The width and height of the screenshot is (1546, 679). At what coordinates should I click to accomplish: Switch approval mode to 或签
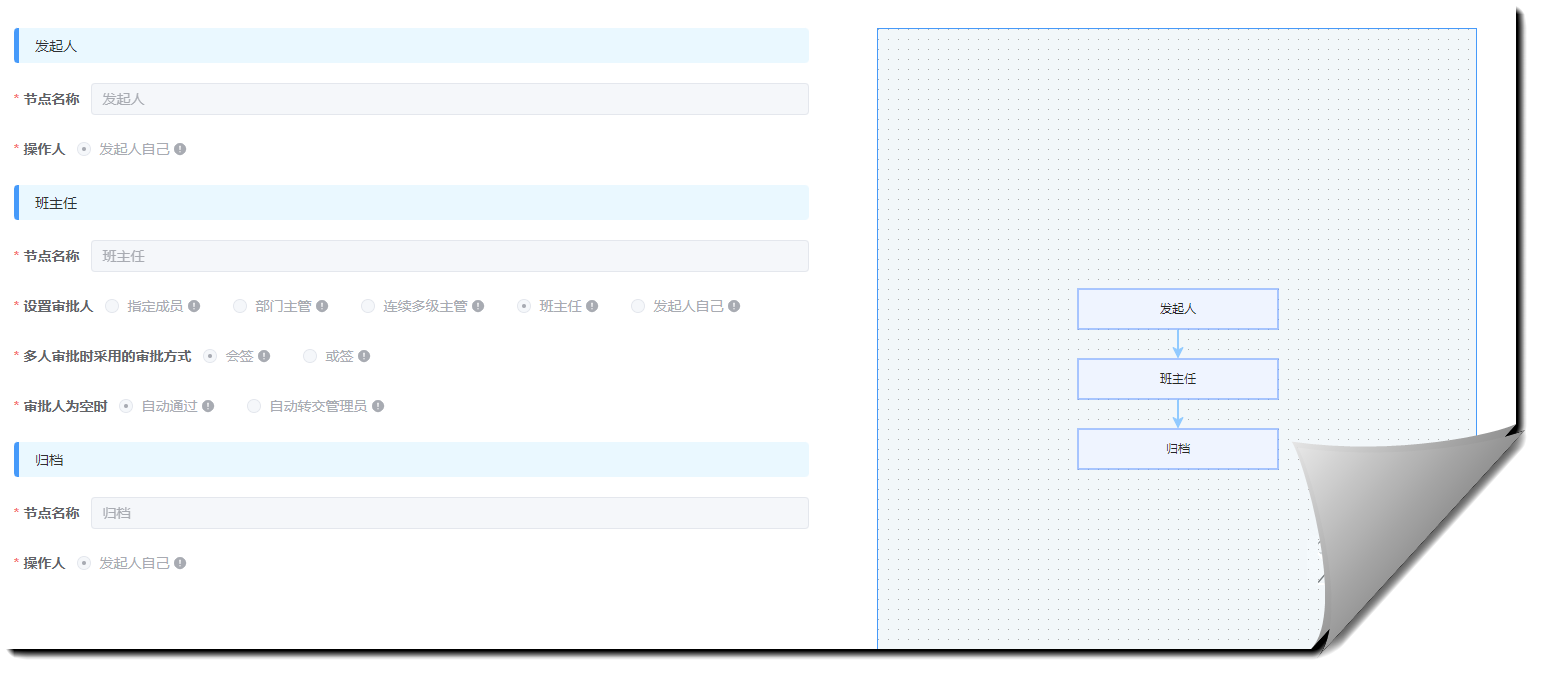310,355
